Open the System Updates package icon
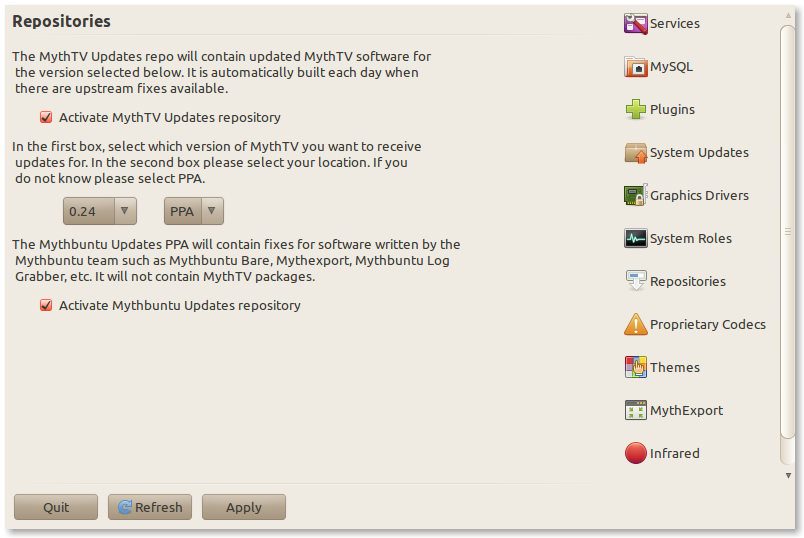 635,153
